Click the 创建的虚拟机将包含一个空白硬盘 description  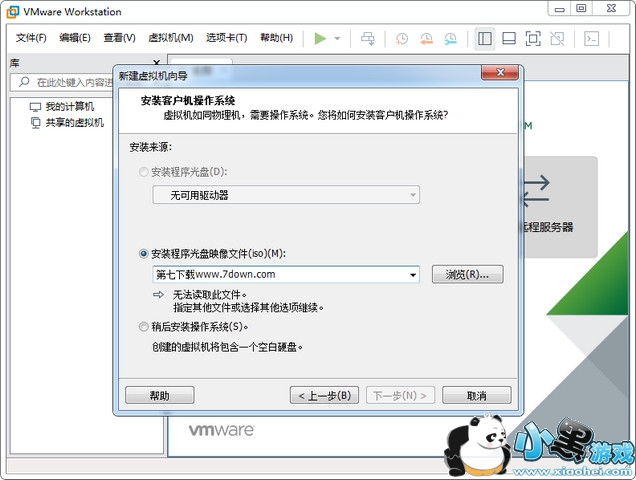(227, 347)
